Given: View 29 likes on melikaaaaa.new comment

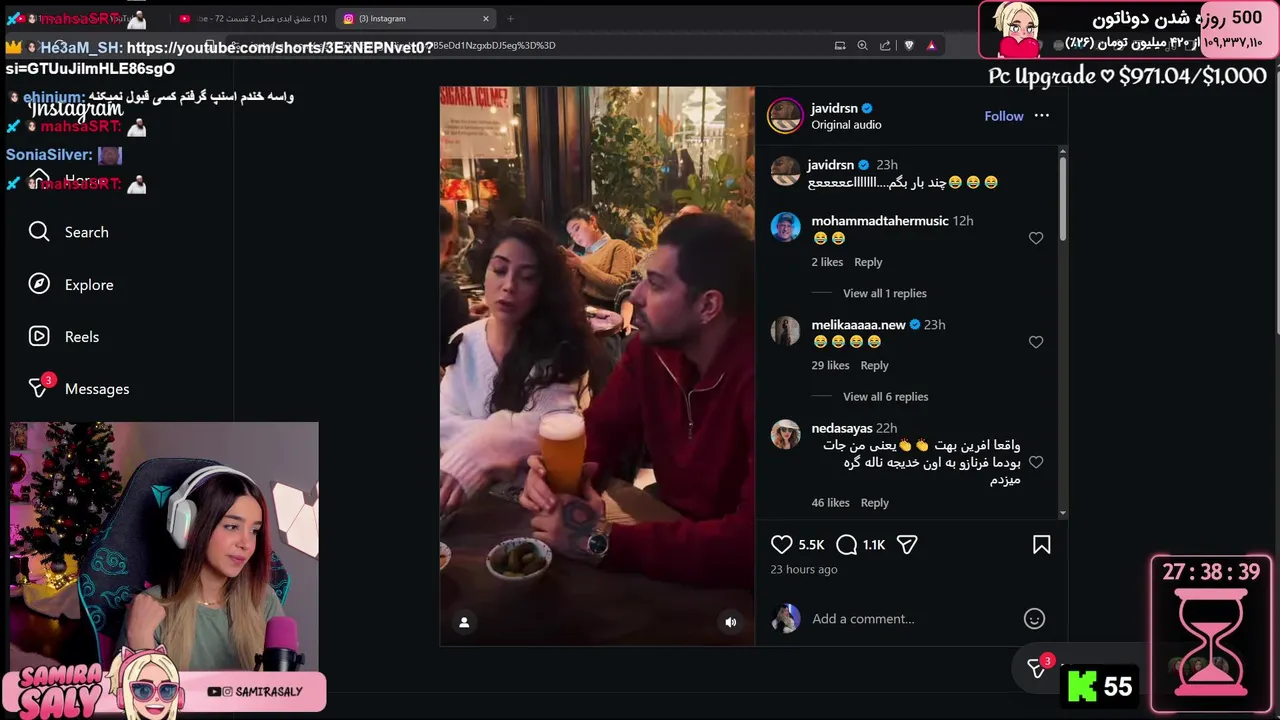Looking at the screenshot, I should (830, 366).
